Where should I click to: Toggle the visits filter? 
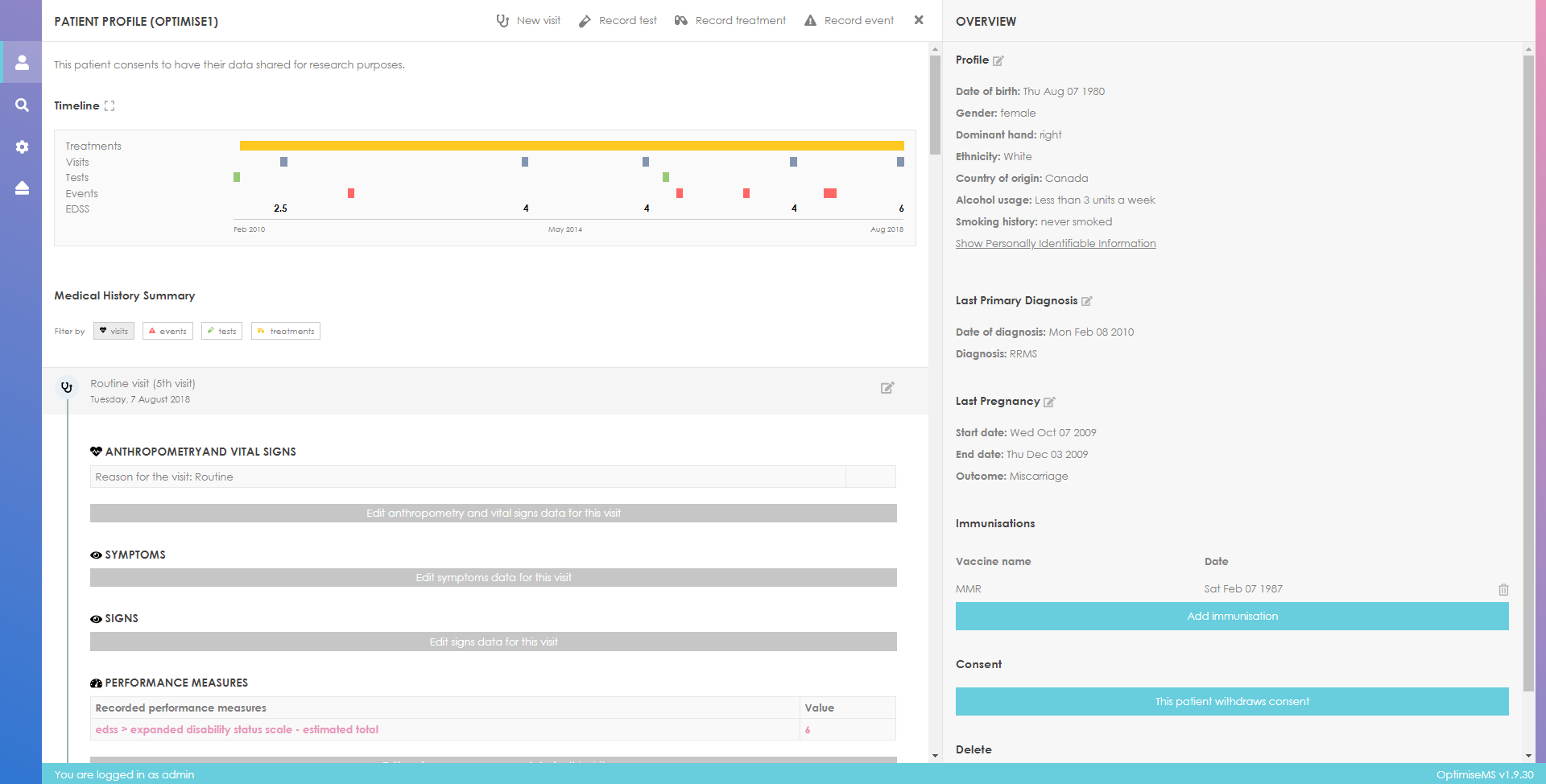tap(114, 331)
